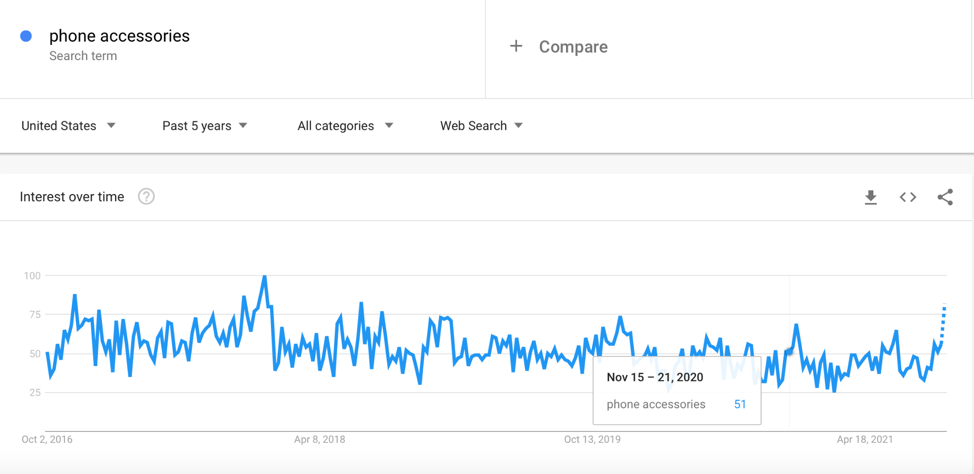Click the dotted forecast segment of line
This screenshot has width=974, height=474.
[944, 322]
